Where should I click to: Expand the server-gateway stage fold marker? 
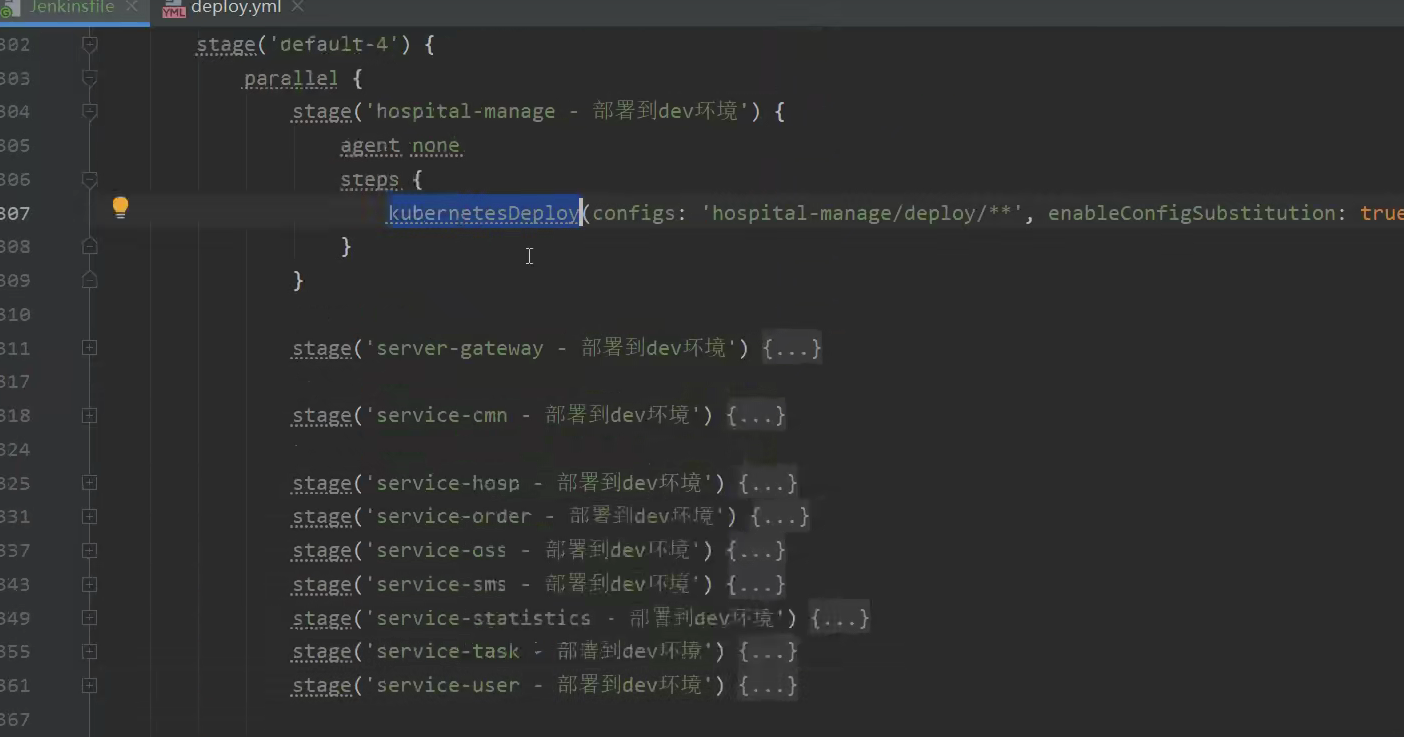89,348
